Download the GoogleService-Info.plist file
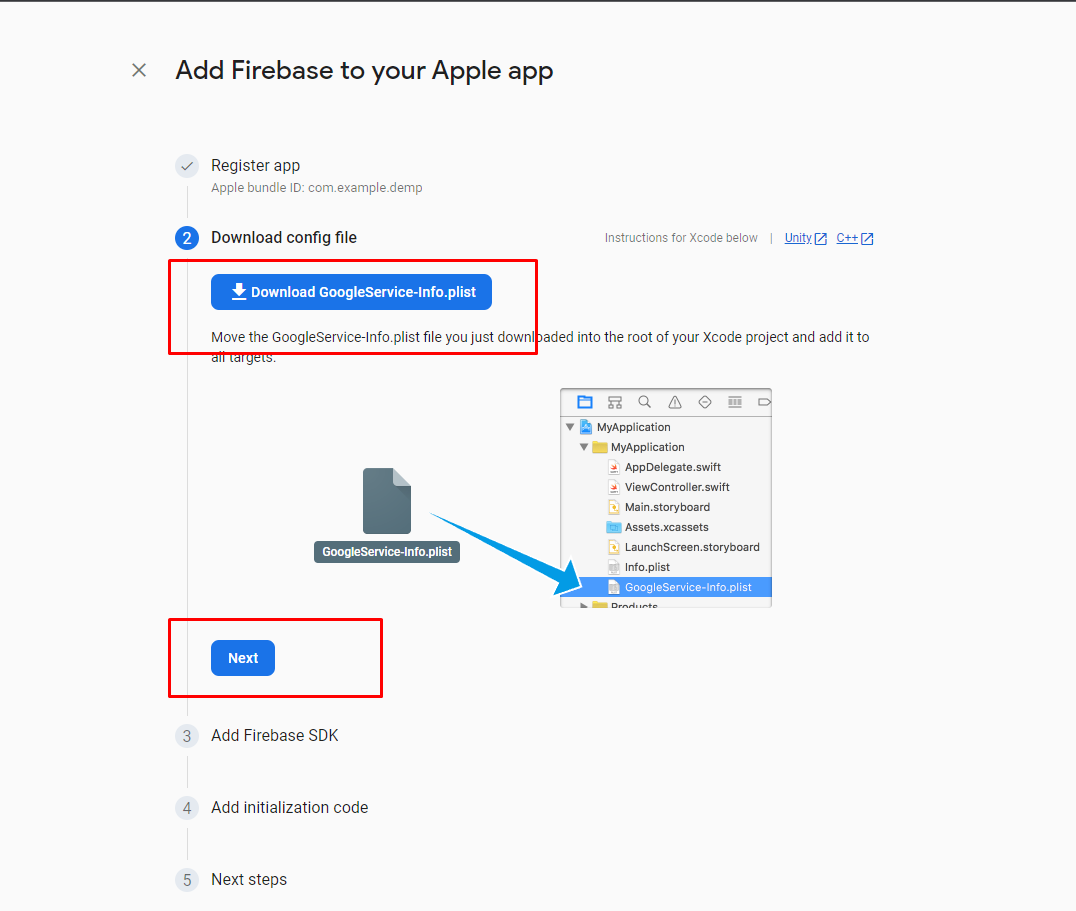The height and width of the screenshot is (911, 1076). click(x=351, y=292)
